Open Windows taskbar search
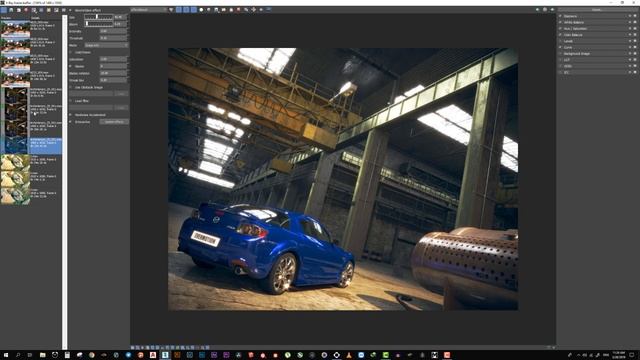 pyautogui.click(x=18, y=355)
